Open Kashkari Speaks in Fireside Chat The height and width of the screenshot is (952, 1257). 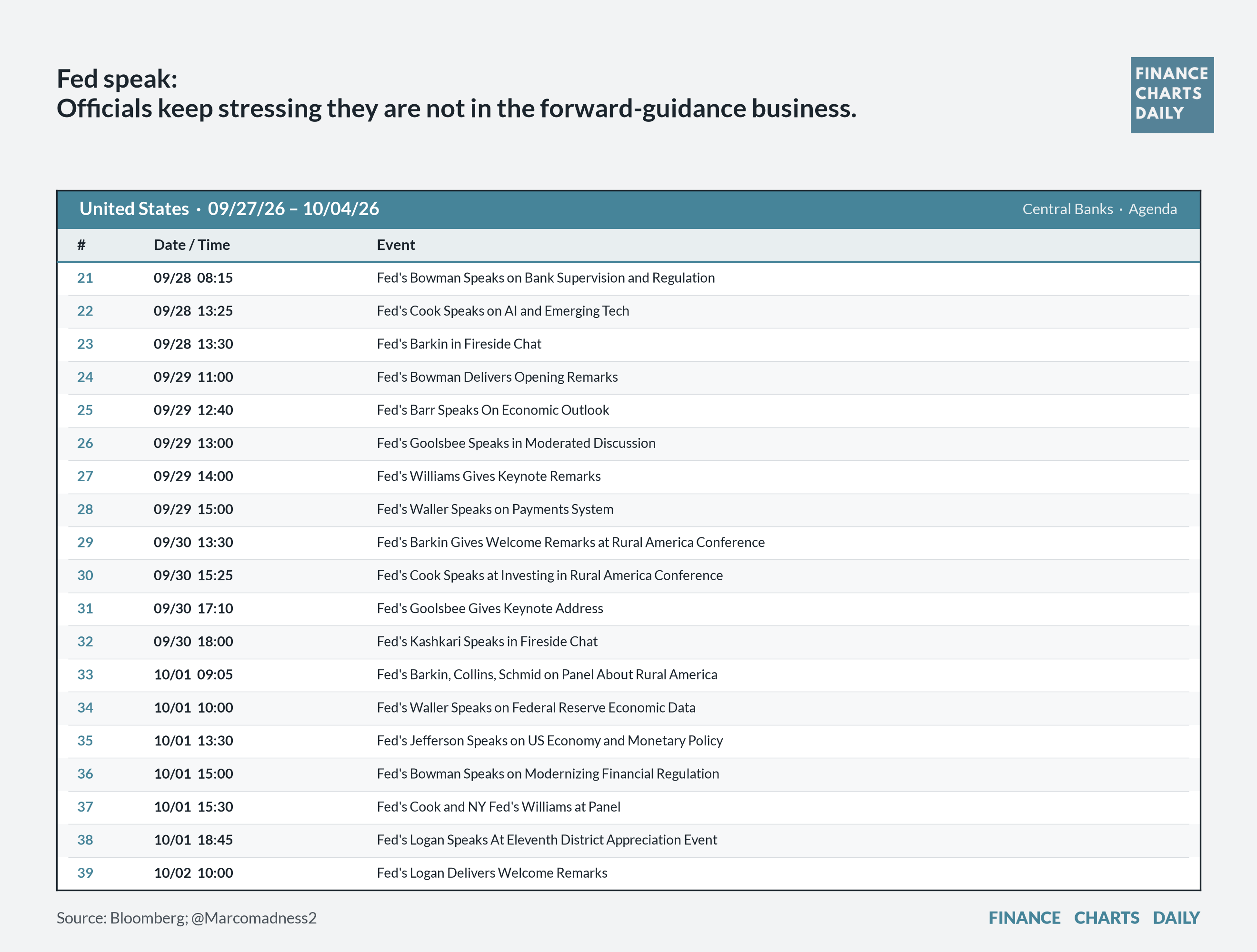(487, 641)
